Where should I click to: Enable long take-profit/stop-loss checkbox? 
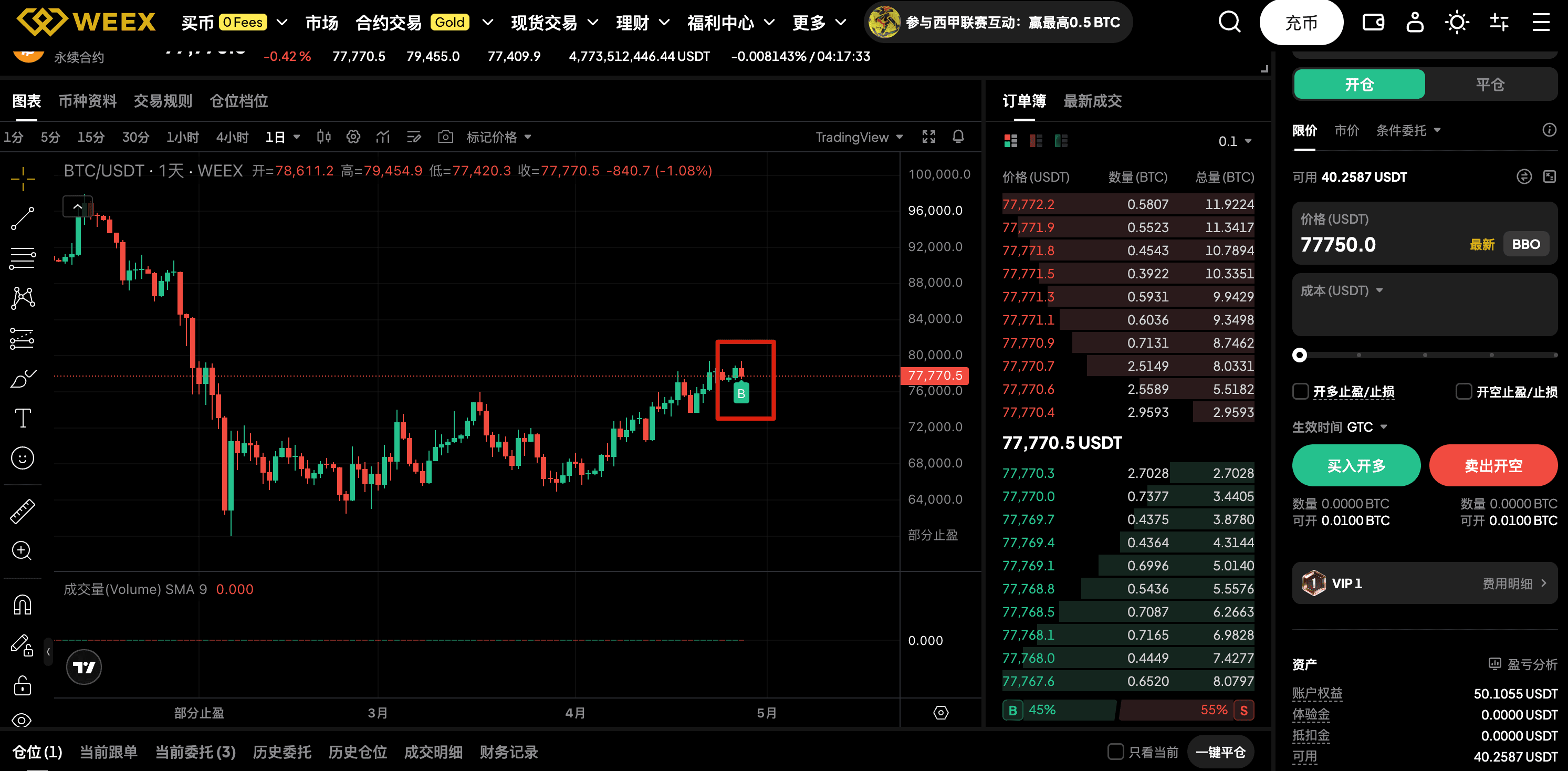[1301, 391]
